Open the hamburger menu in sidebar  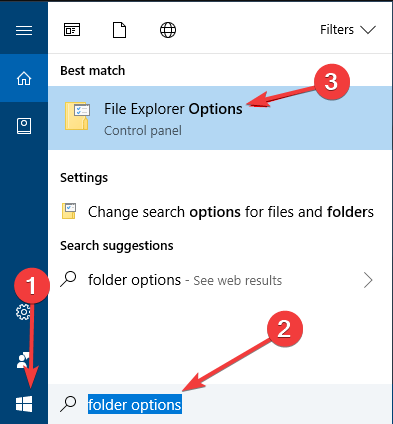point(24,30)
